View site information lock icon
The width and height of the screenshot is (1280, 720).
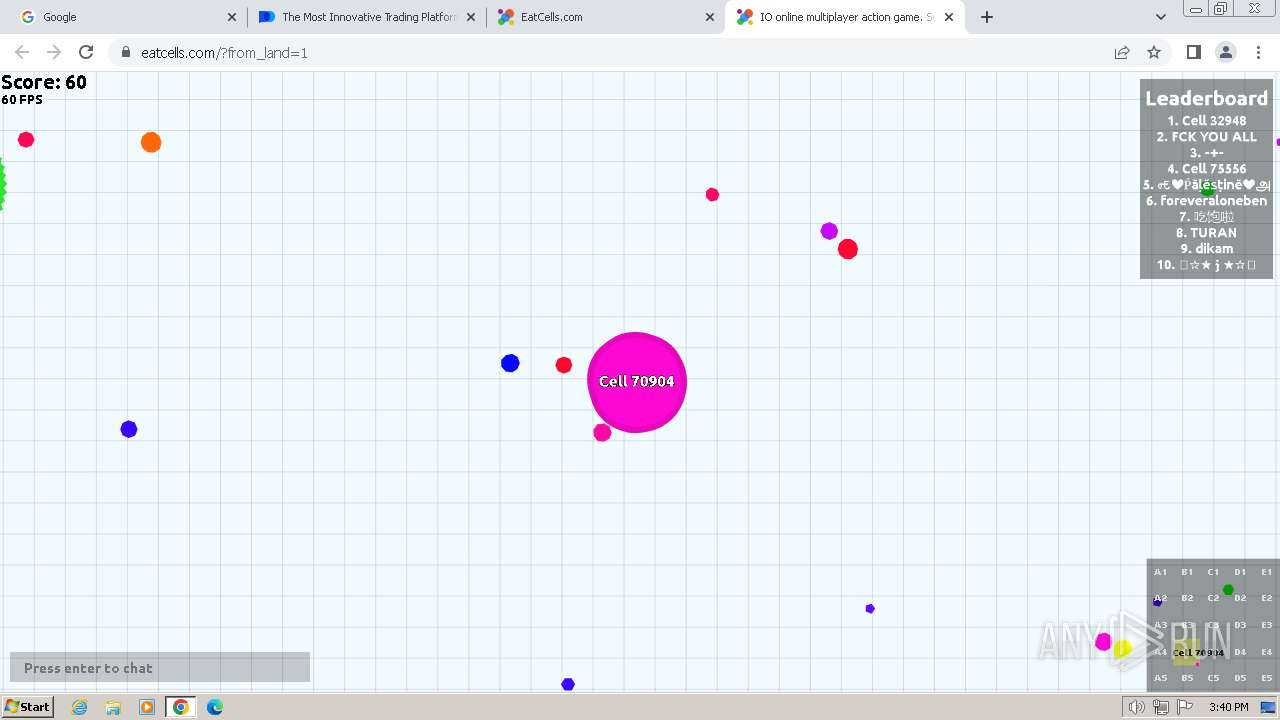pyautogui.click(x=125, y=52)
